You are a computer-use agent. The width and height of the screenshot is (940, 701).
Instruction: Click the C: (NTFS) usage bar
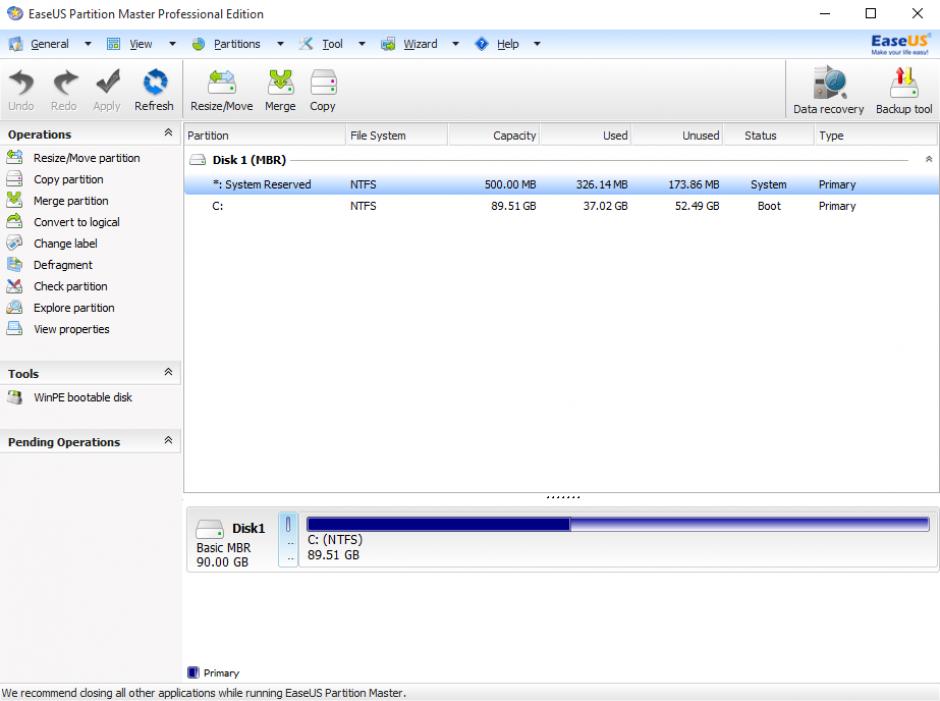tap(617, 524)
